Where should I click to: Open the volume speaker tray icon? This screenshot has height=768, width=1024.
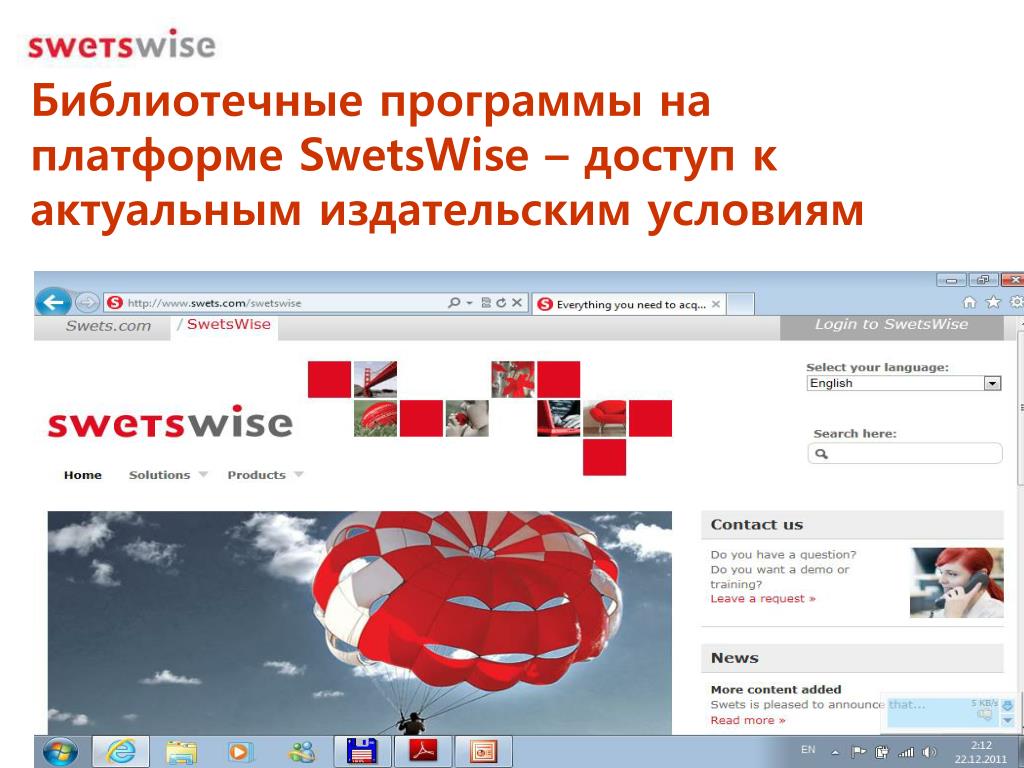click(x=929, y=752)
